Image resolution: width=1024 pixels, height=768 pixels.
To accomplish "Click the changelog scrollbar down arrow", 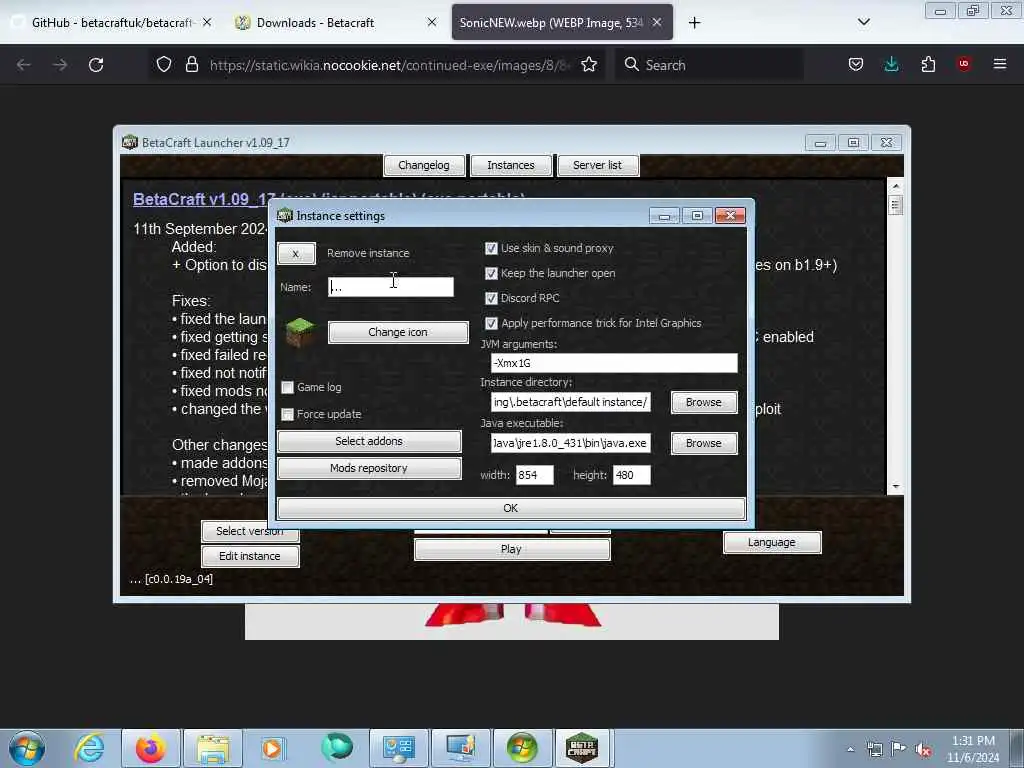I will 896,487.
